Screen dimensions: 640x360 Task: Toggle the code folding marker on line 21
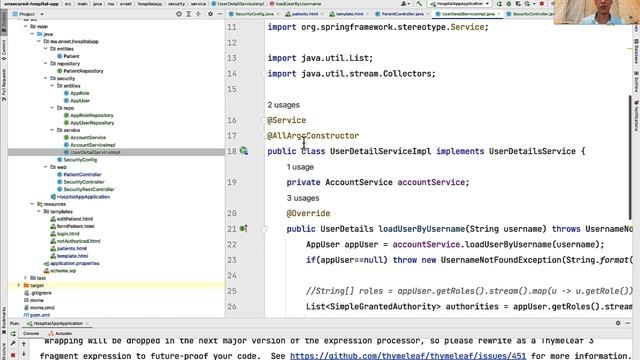(264, 229)
